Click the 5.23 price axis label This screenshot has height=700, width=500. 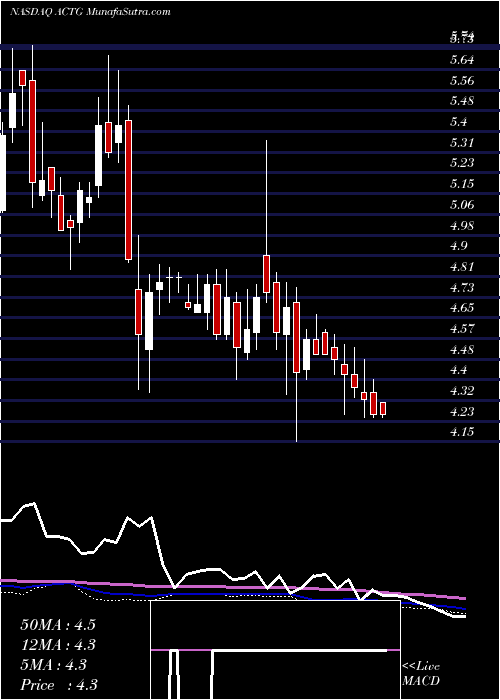pos(462,162)
